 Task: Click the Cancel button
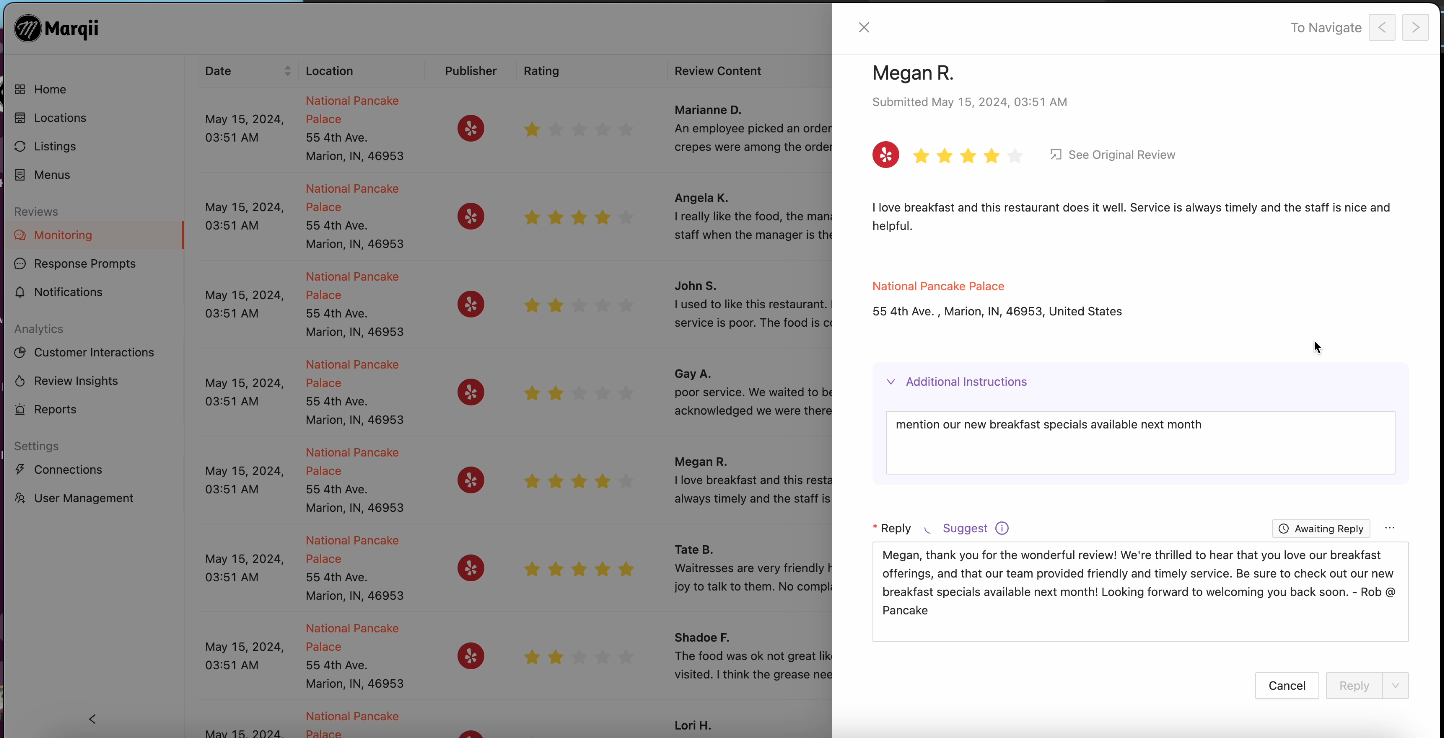coord(1287,685)
